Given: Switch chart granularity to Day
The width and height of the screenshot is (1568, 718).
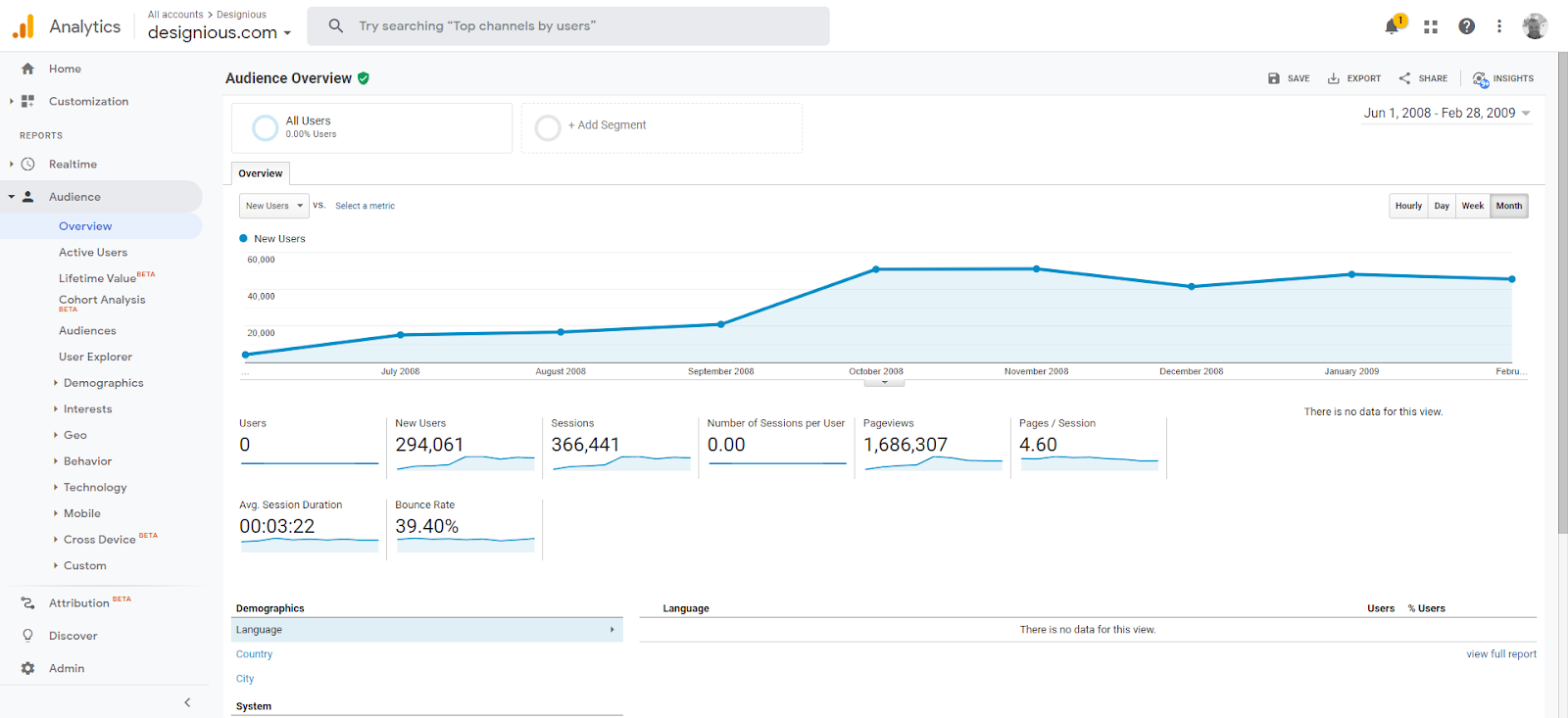Looking at the screenshot, I should coord(1442,206).
